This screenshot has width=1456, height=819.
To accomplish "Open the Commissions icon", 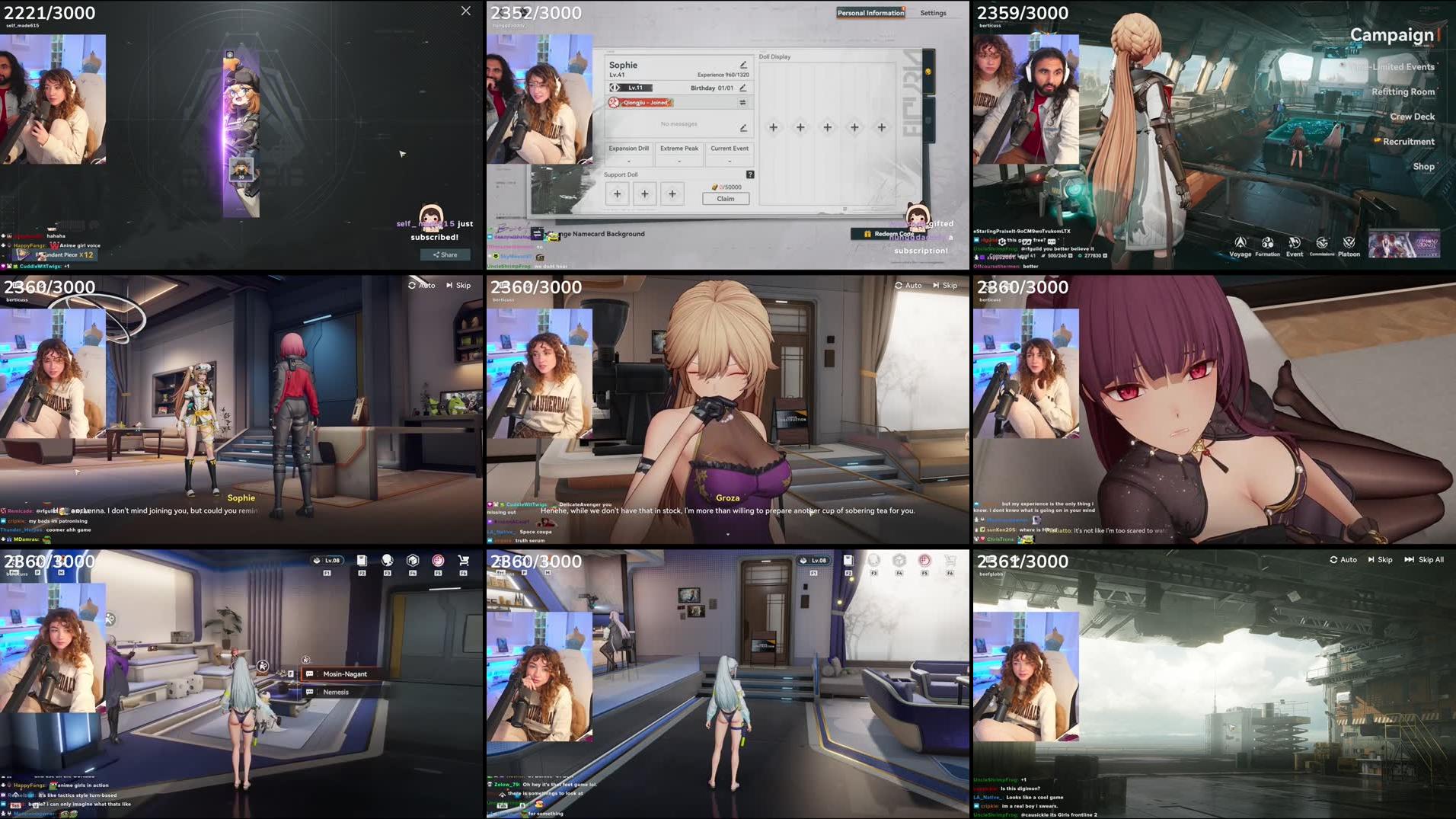I will 1323,242.
